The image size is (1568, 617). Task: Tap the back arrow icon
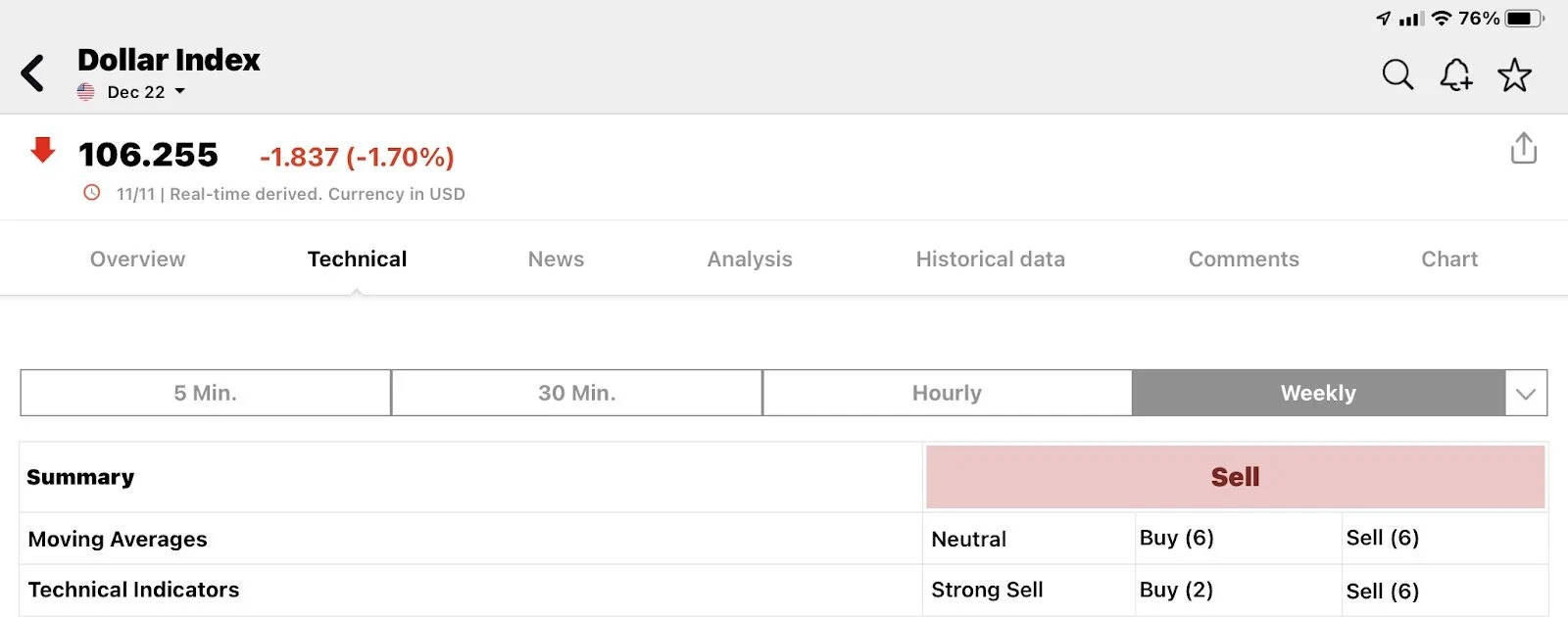tap(33, 73)
